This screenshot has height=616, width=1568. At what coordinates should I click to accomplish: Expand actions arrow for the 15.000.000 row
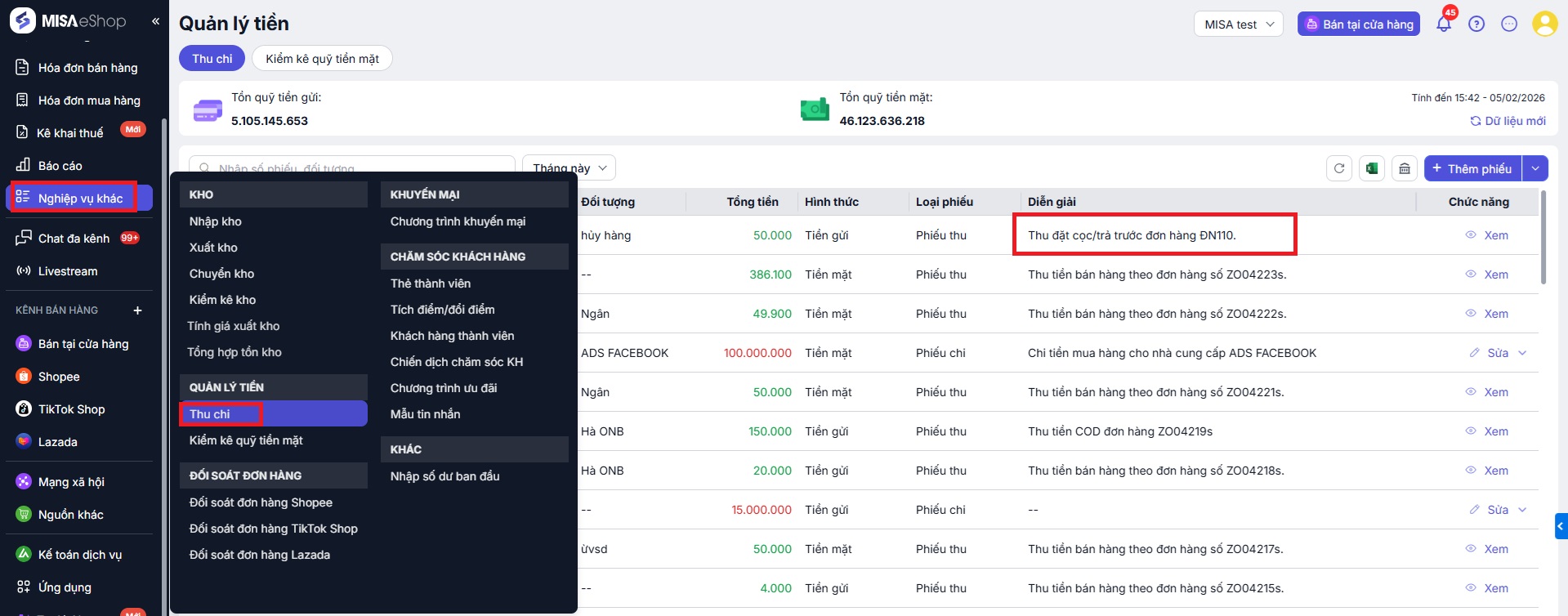pyautogui.click(x=1522, y=510)
